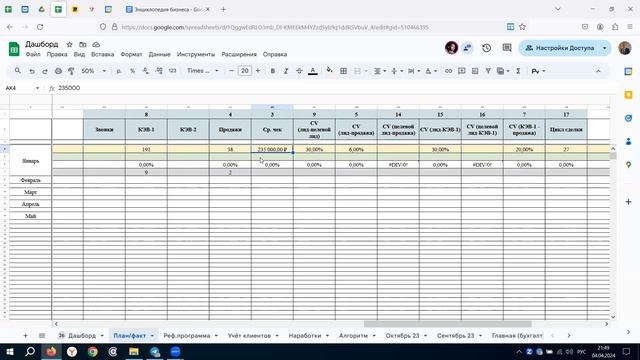
Task: Open Contacts in the side panel
Action: coord(629,141)
